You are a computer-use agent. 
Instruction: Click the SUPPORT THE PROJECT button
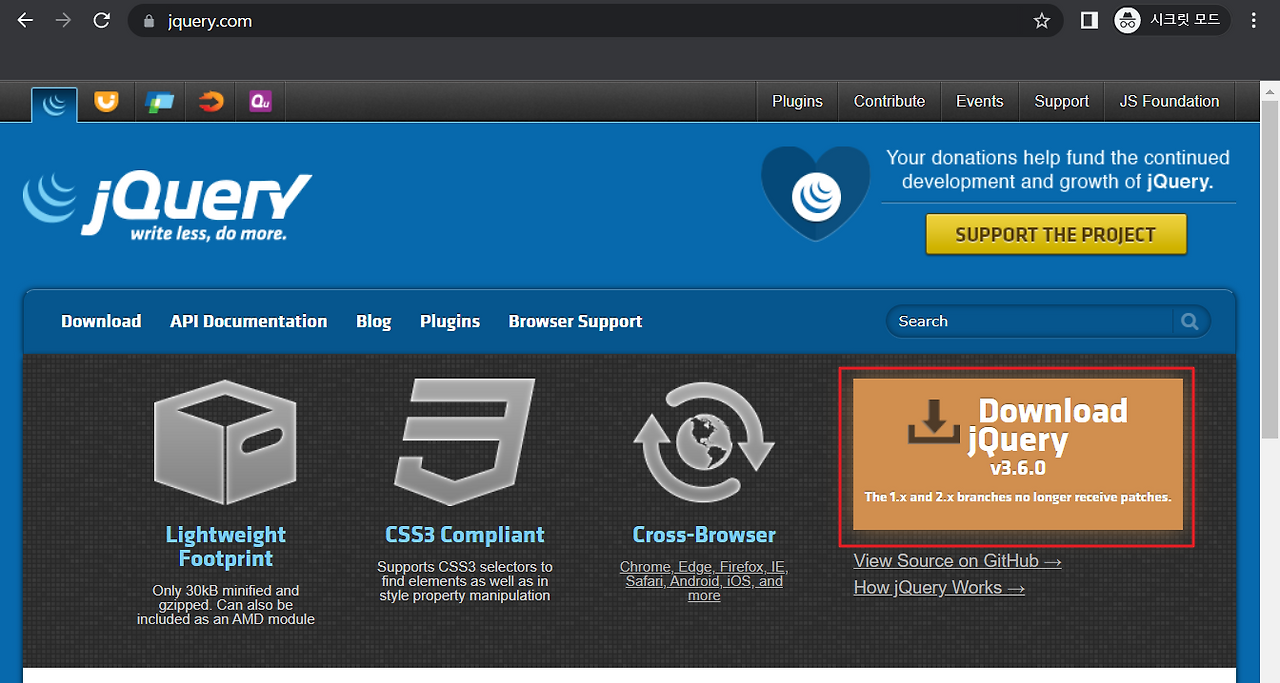click(1056, 235)
